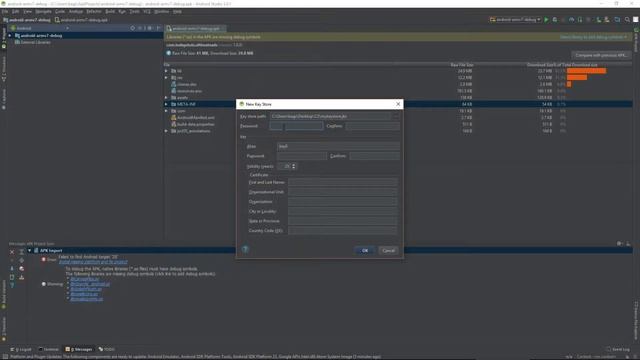The width and height of the screenshot is (640, 360).
Task: Click the install missing platform link
Action: click(x=93, y=262)
